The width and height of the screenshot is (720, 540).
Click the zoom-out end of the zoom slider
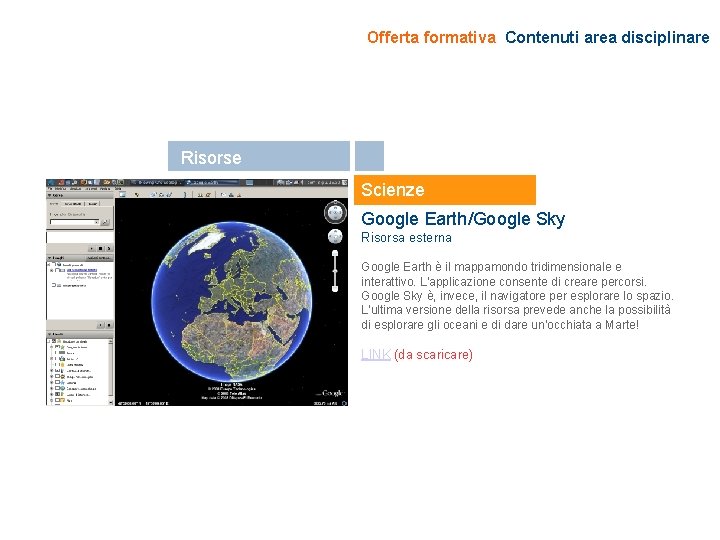335,289
